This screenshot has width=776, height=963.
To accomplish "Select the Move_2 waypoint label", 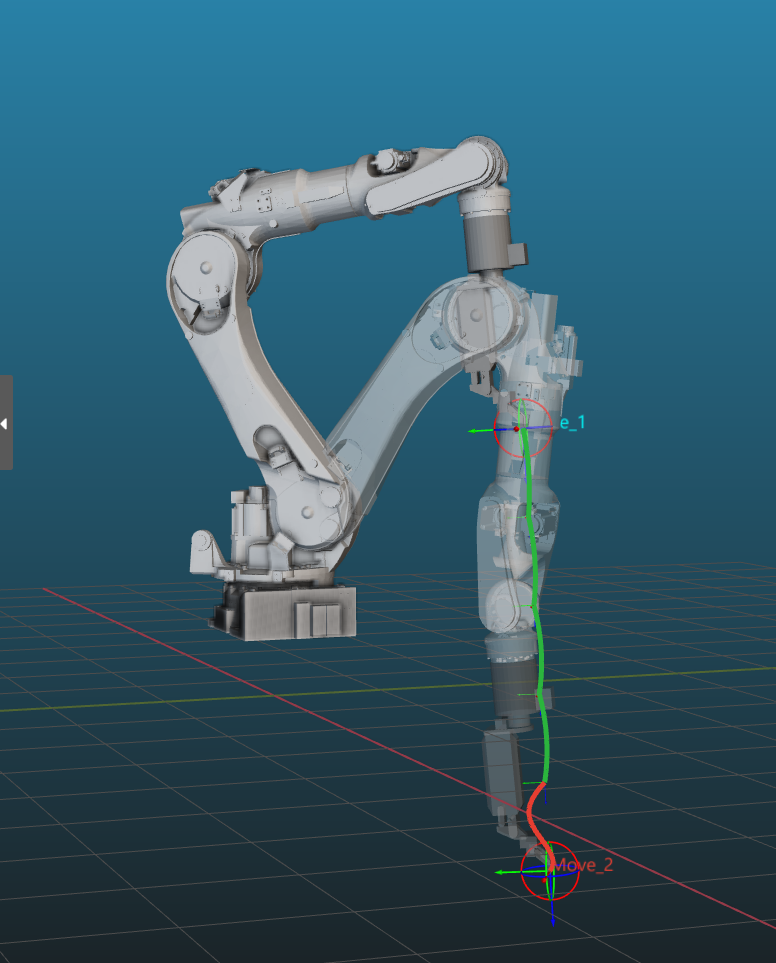I will click(x=585, y=865).
